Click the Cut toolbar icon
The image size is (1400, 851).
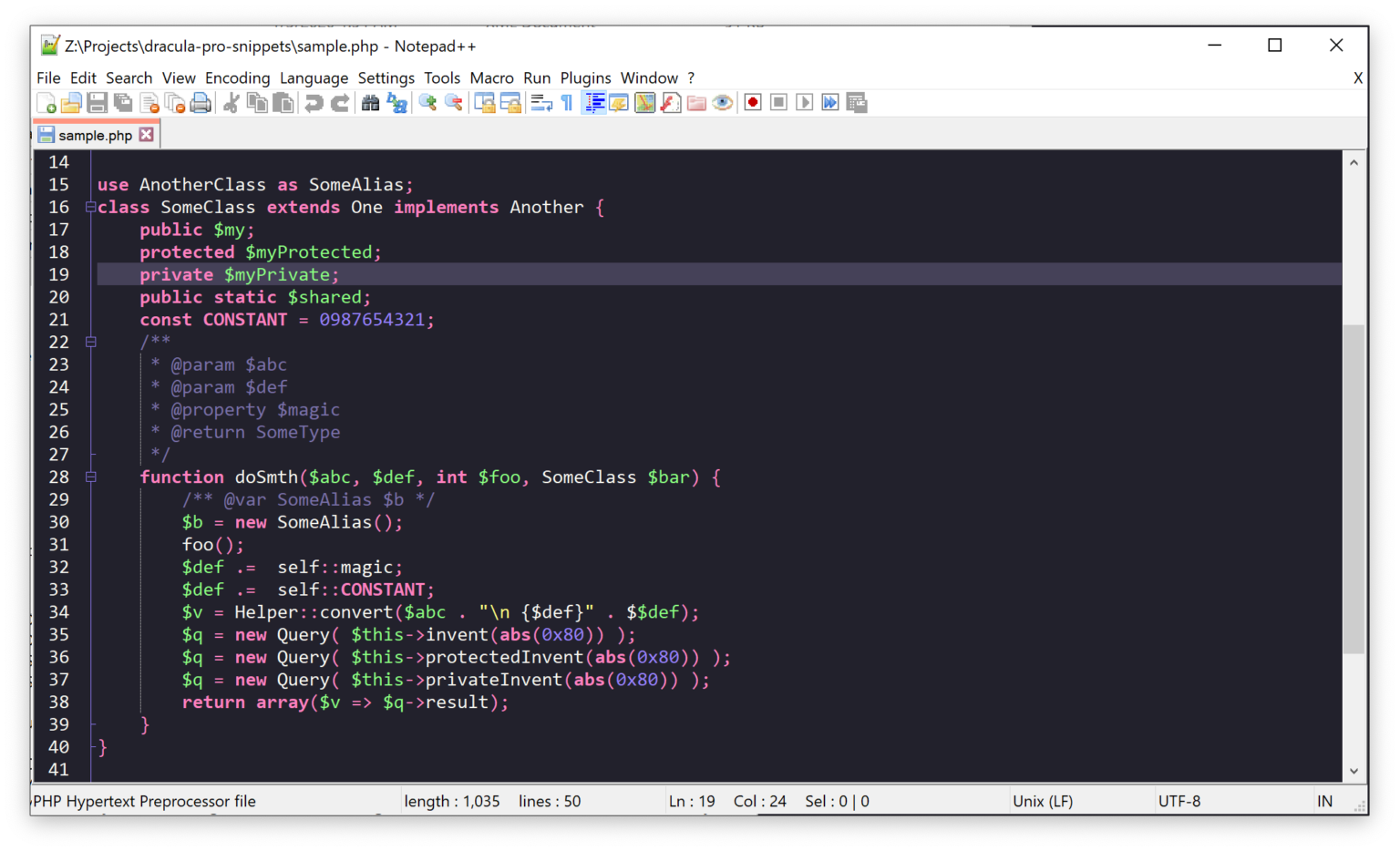(231, 102)
